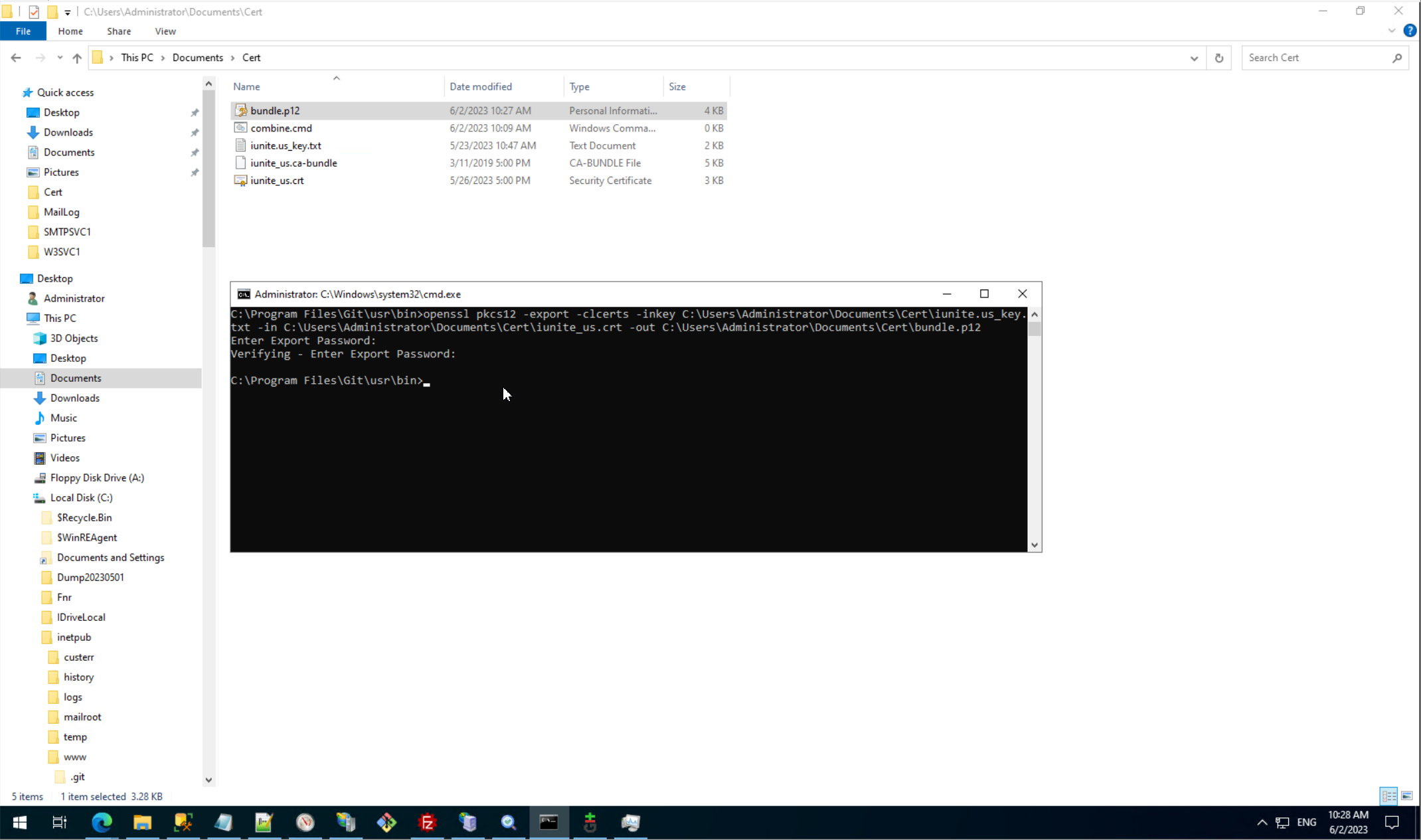The height and width of the screenshot is (840, 1421).
Task: Open the View ribbon tab
Action: 165,31
